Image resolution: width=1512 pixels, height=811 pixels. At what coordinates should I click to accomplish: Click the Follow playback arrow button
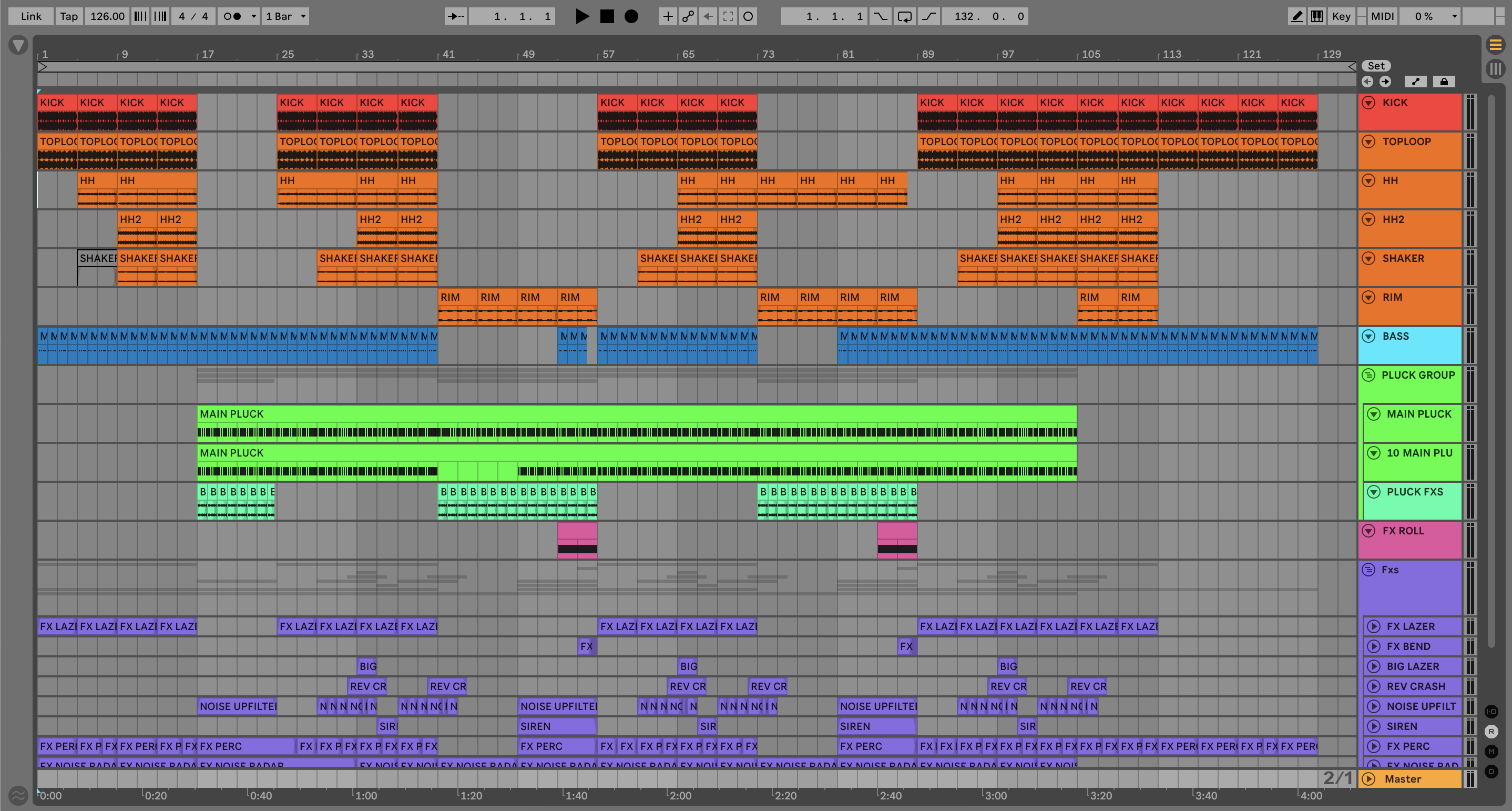point(455,16)
